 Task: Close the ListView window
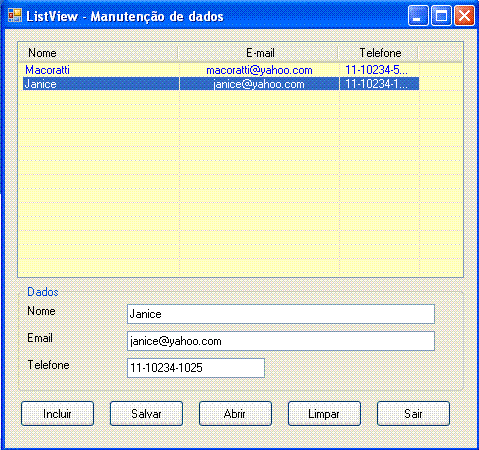[464, 15]
